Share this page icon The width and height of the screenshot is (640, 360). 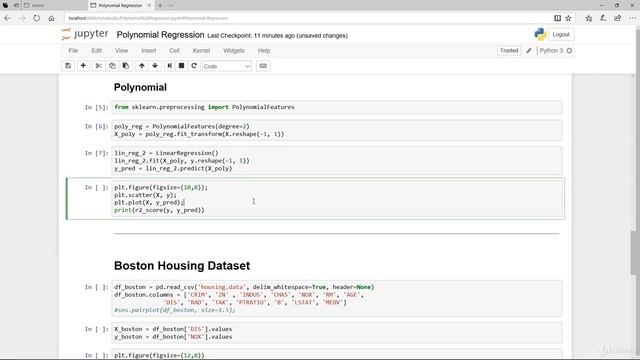[x=618, y=18]
